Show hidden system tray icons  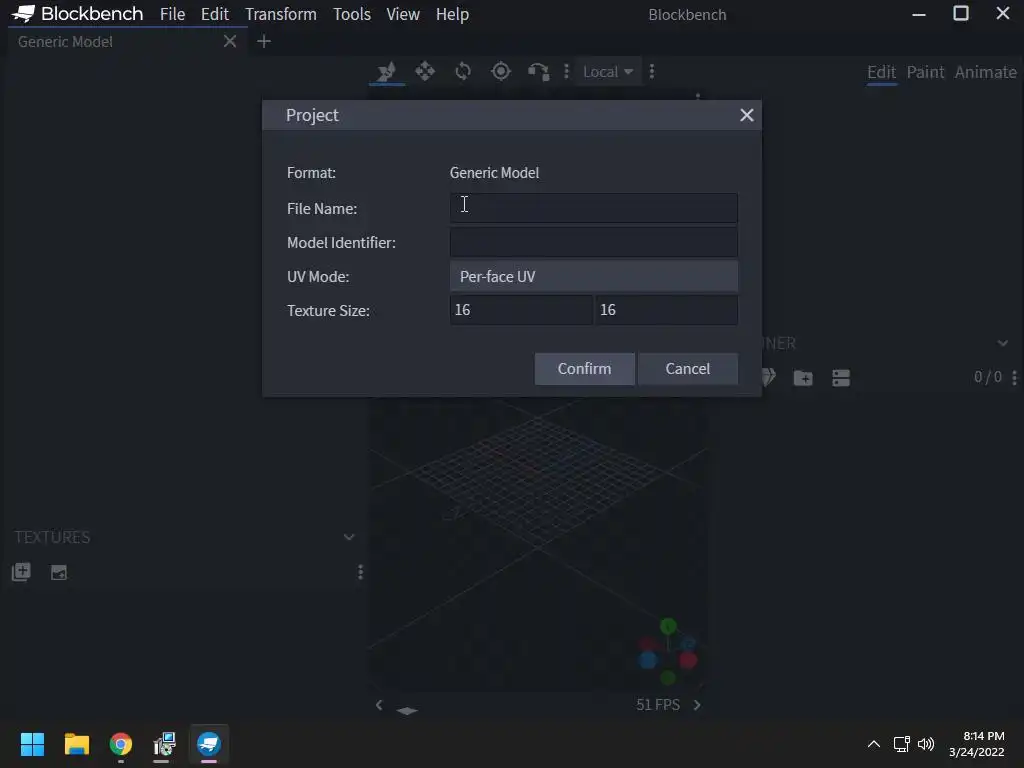pos(874,744)
